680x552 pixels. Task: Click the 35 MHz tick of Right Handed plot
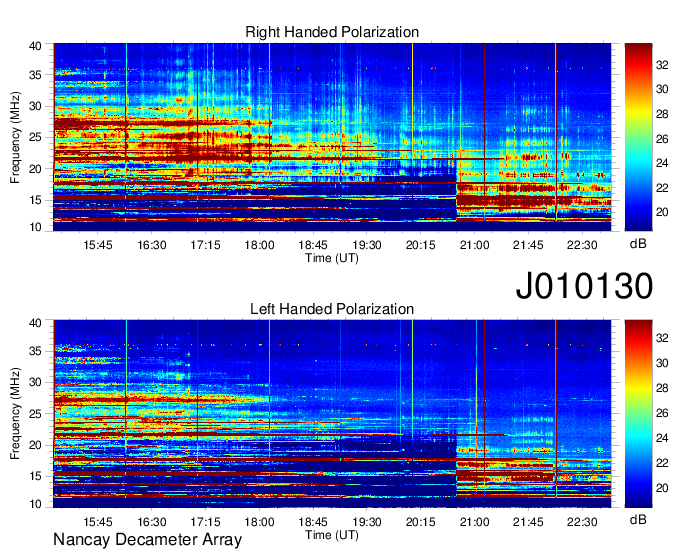tap(35, 75)
